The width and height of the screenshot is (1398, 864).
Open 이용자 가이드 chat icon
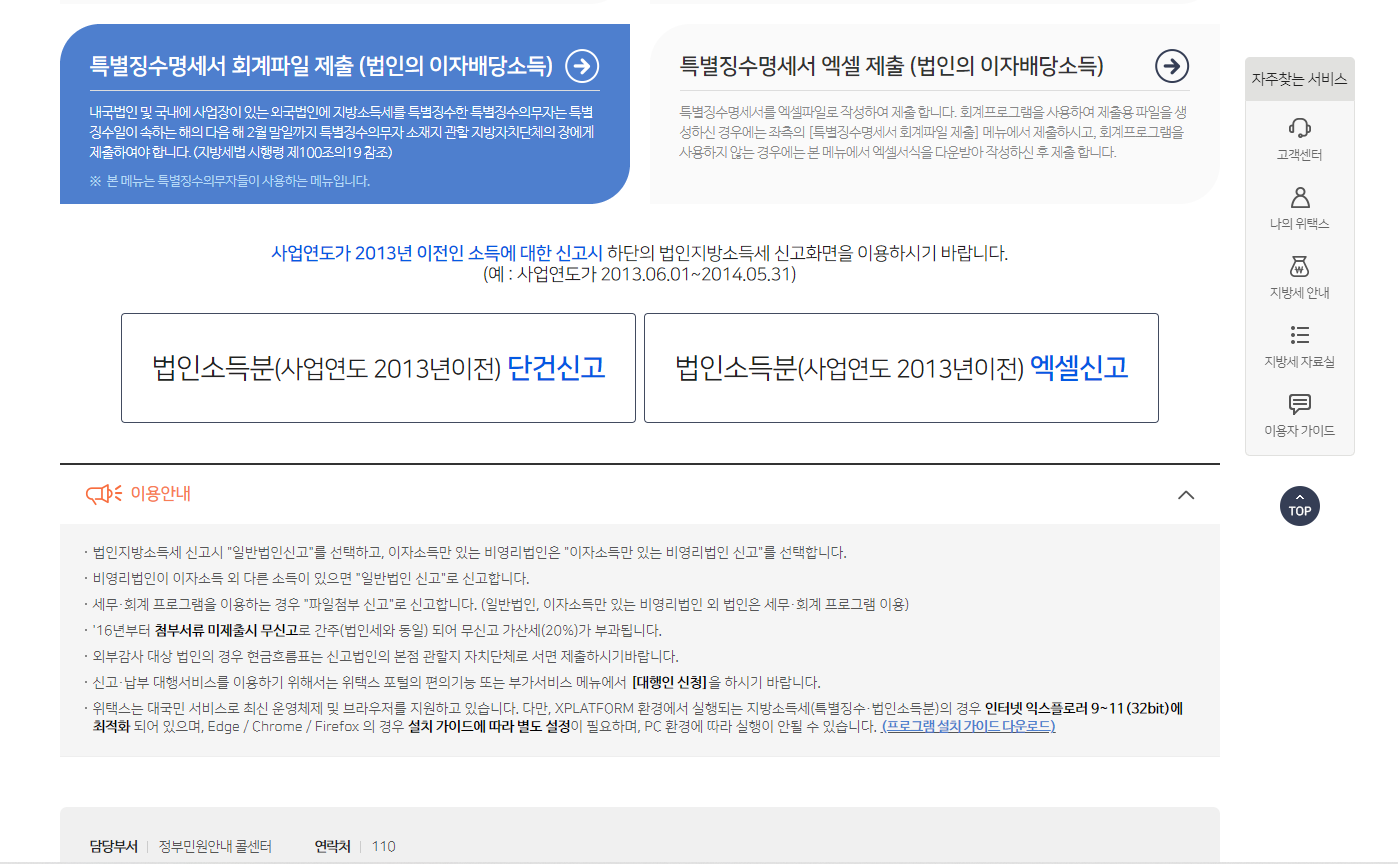pyautogui.click(x=1300, y=404)
